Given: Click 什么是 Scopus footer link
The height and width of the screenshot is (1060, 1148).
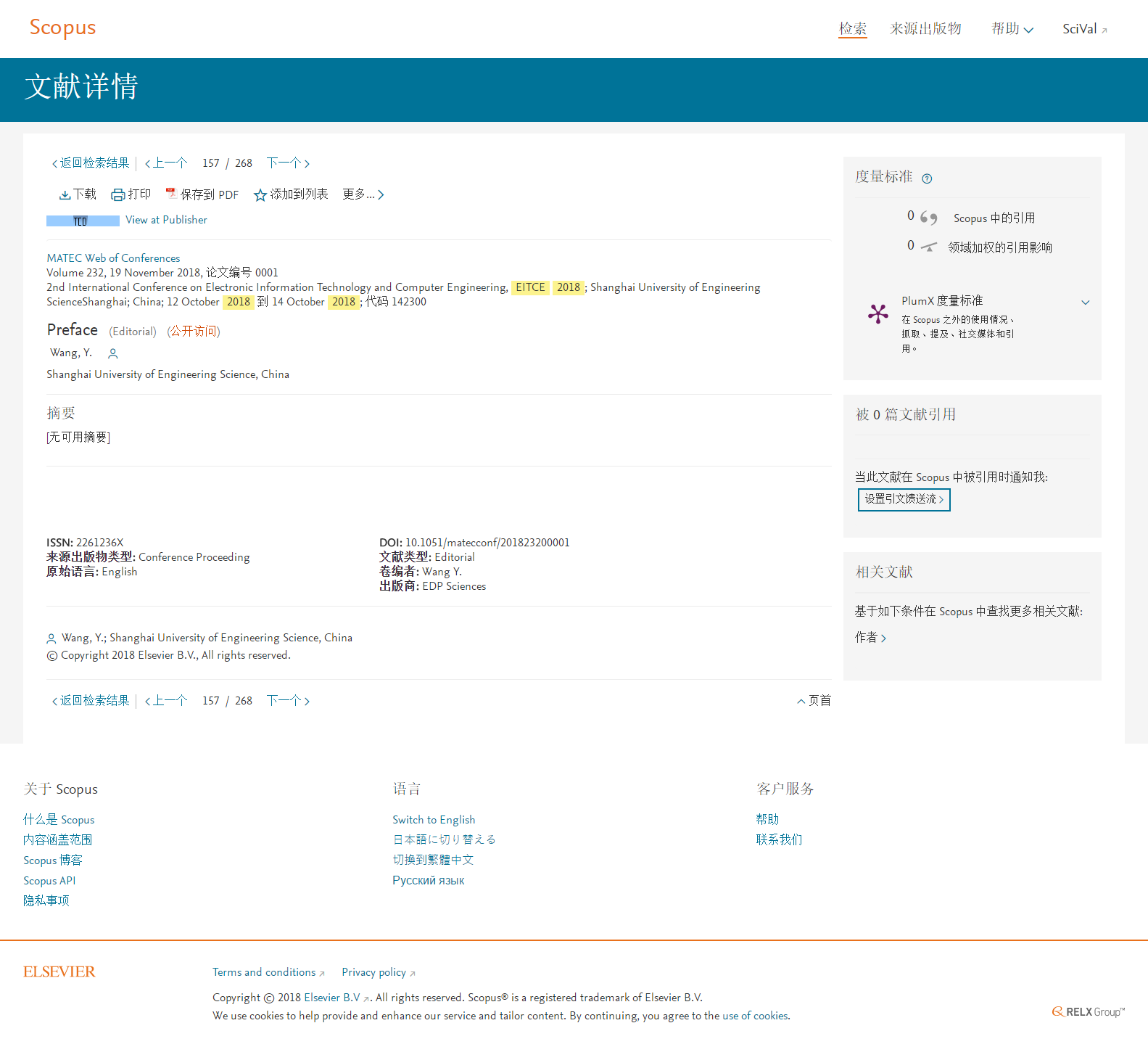Looking at the screenshot, I should click(x=59, y=820).
